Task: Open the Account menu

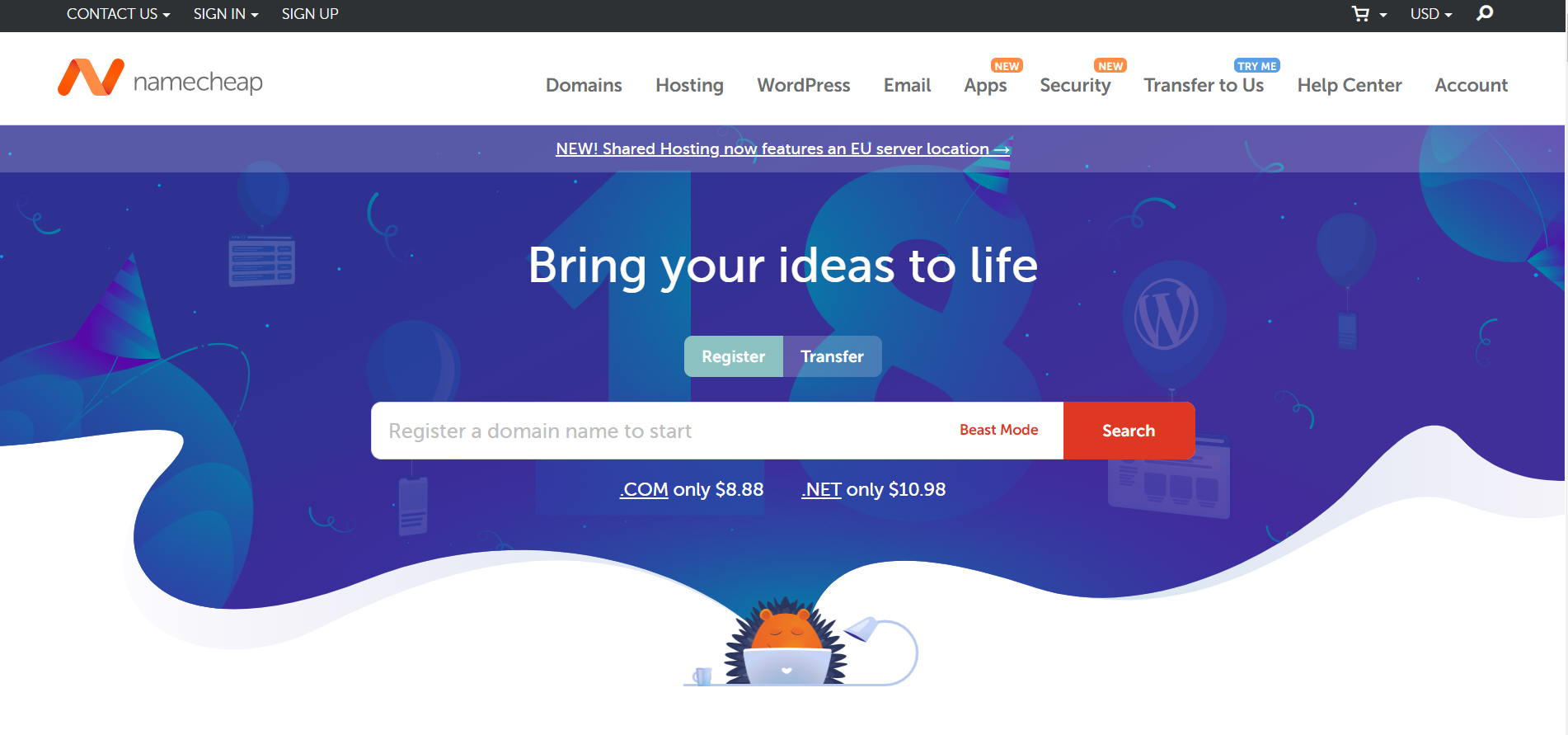Action: 1471,85
